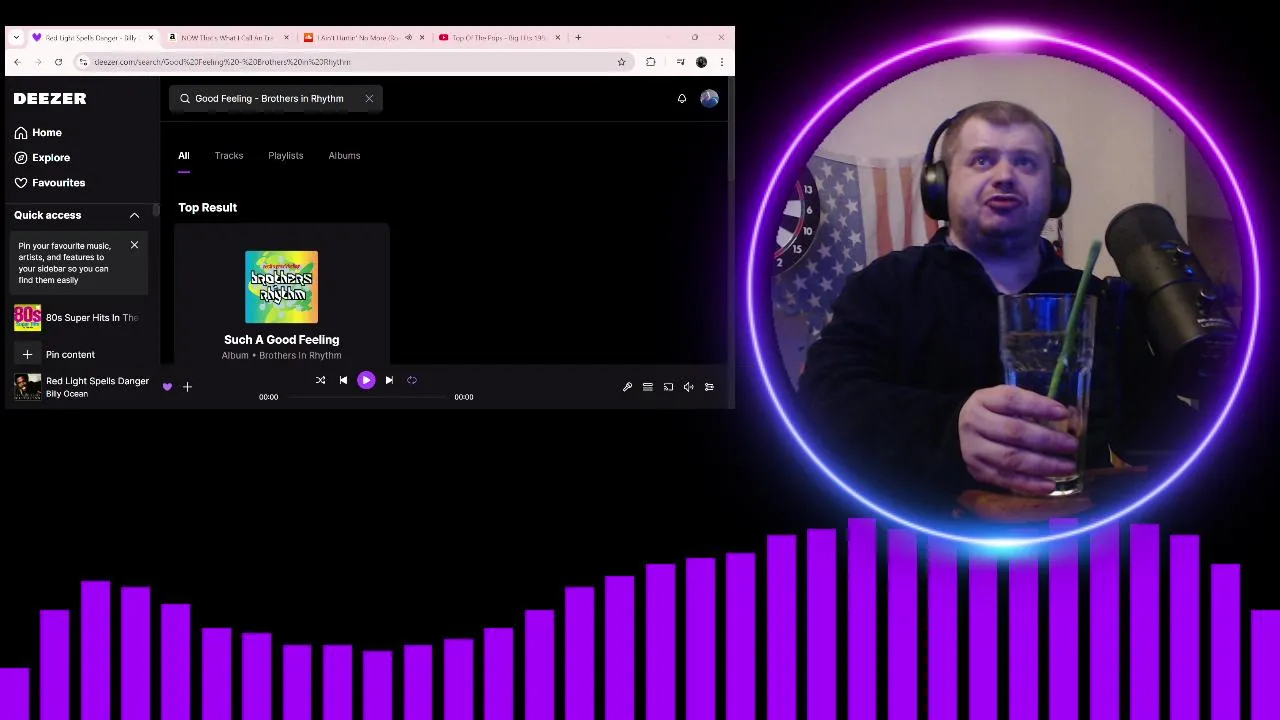Add current track to a playlist
The width and height of the screenshot is (1280, 720).
[x=187, y=387]
